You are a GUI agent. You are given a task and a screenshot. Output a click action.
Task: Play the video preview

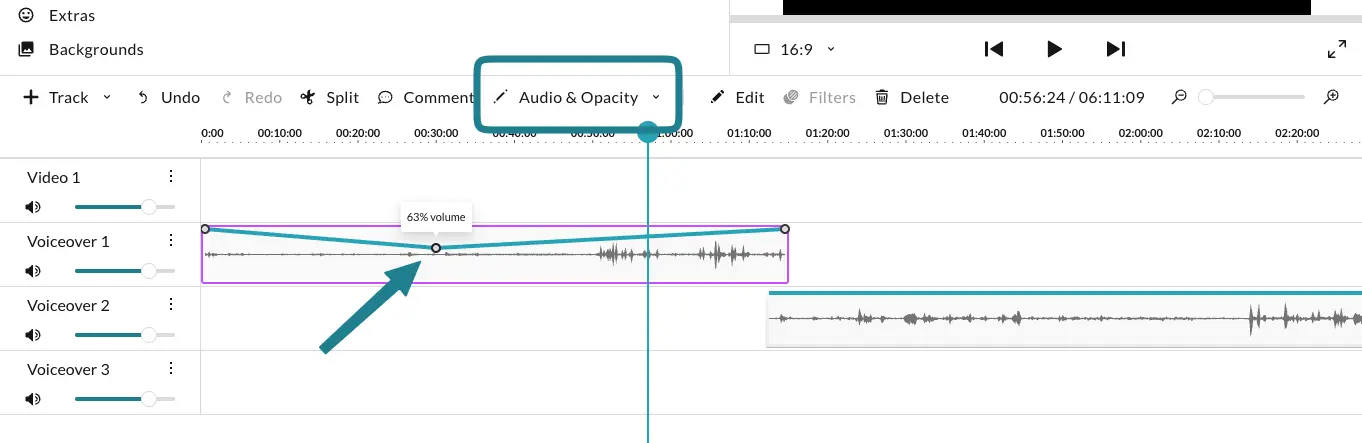(1054, 49)
